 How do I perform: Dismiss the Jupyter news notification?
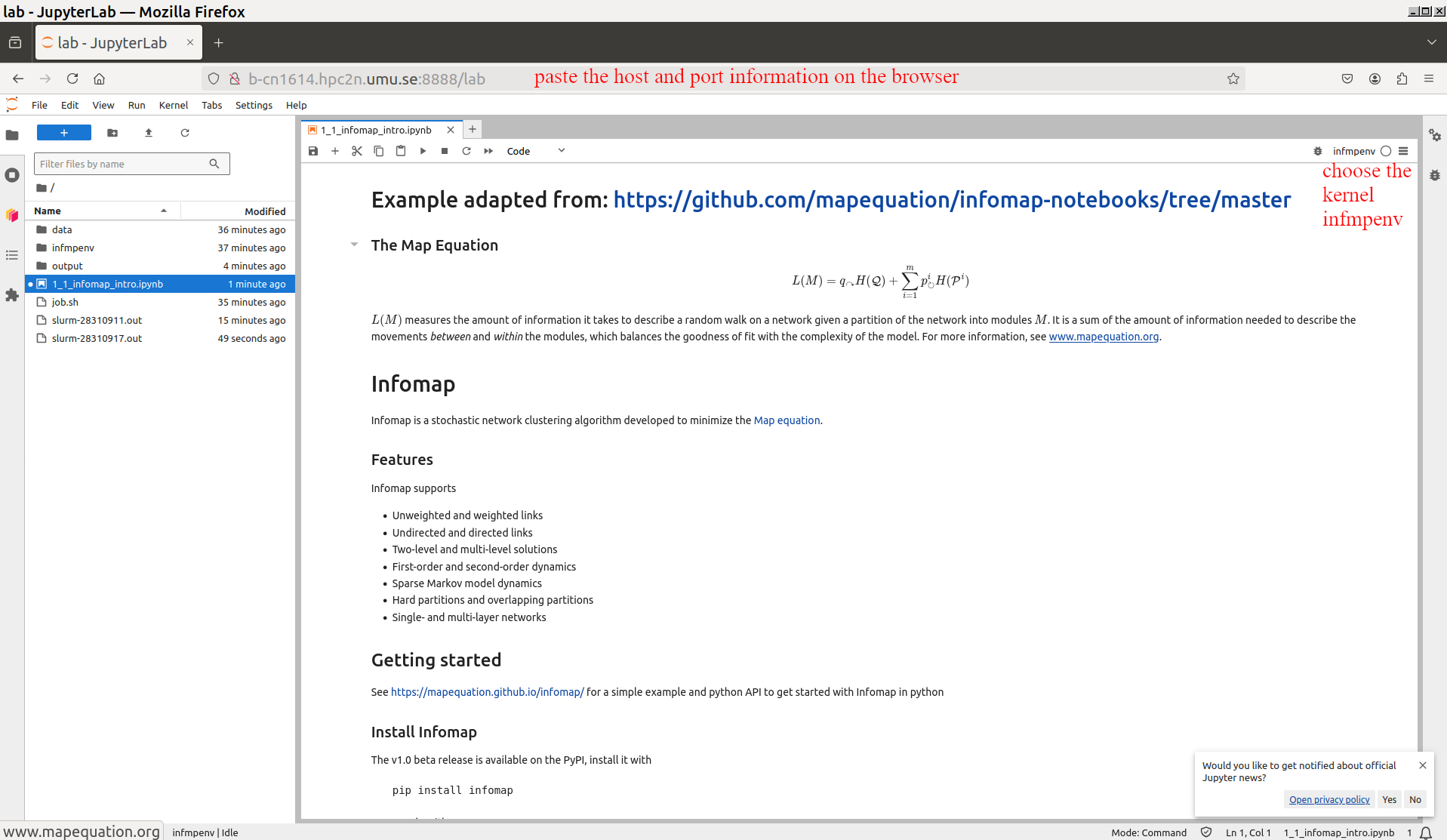coord(1423,765)
